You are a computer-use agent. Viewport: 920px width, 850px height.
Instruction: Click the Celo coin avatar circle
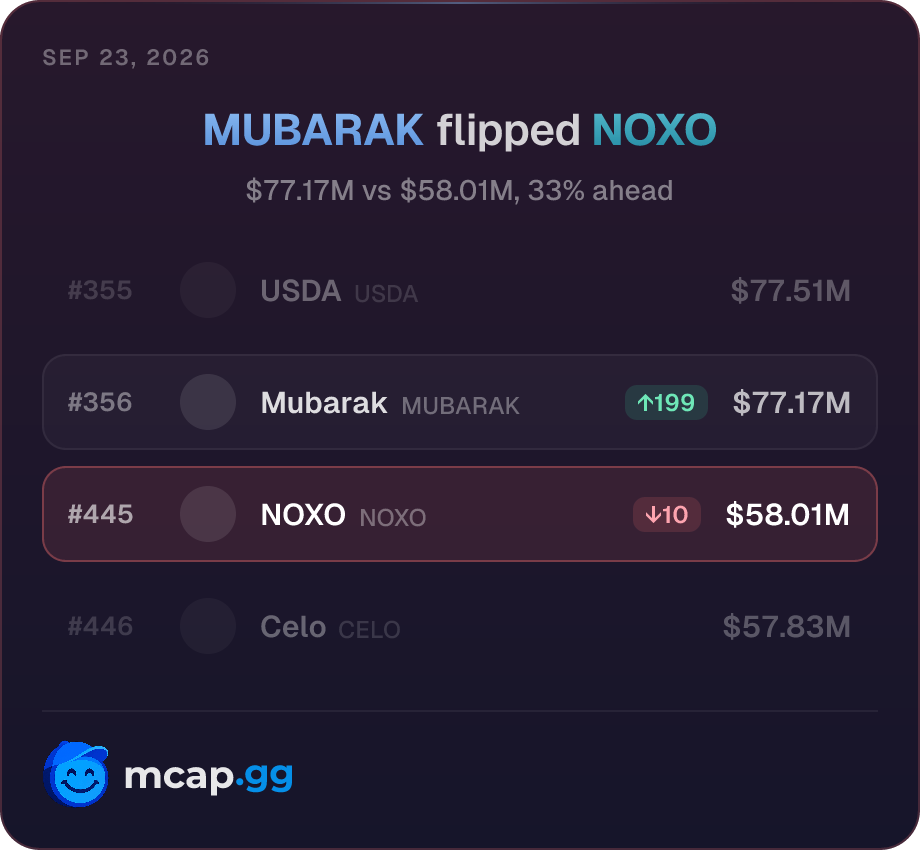click(208, 627)
